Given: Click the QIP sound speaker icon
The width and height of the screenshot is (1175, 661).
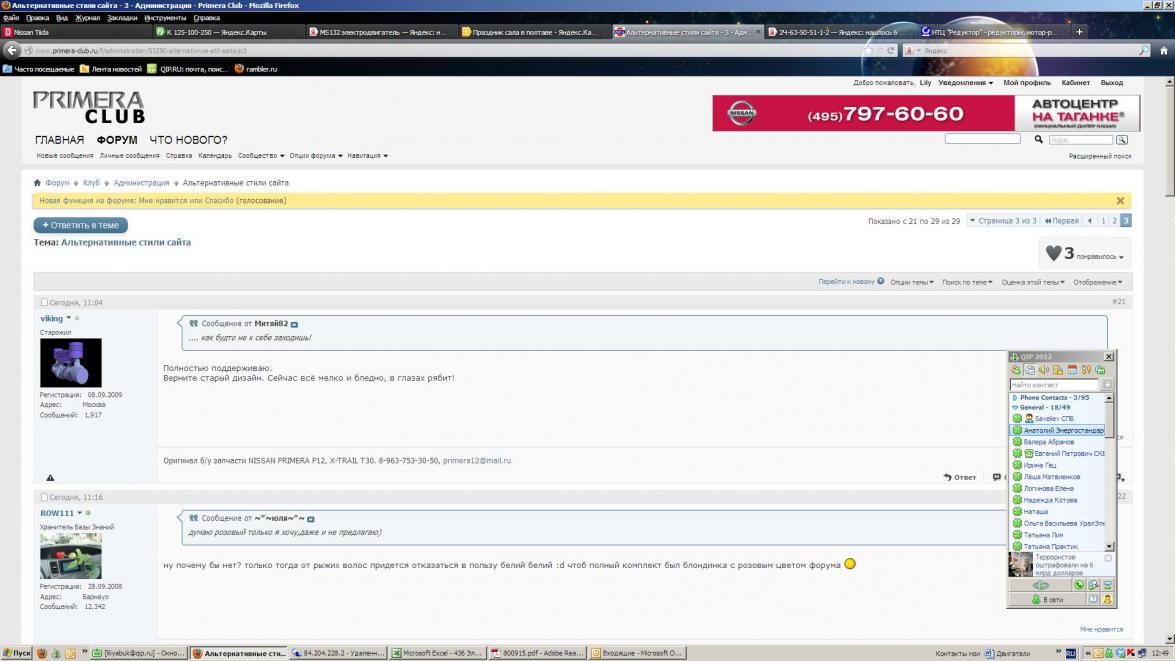Looking at the screenshot, I should 1044,370.
